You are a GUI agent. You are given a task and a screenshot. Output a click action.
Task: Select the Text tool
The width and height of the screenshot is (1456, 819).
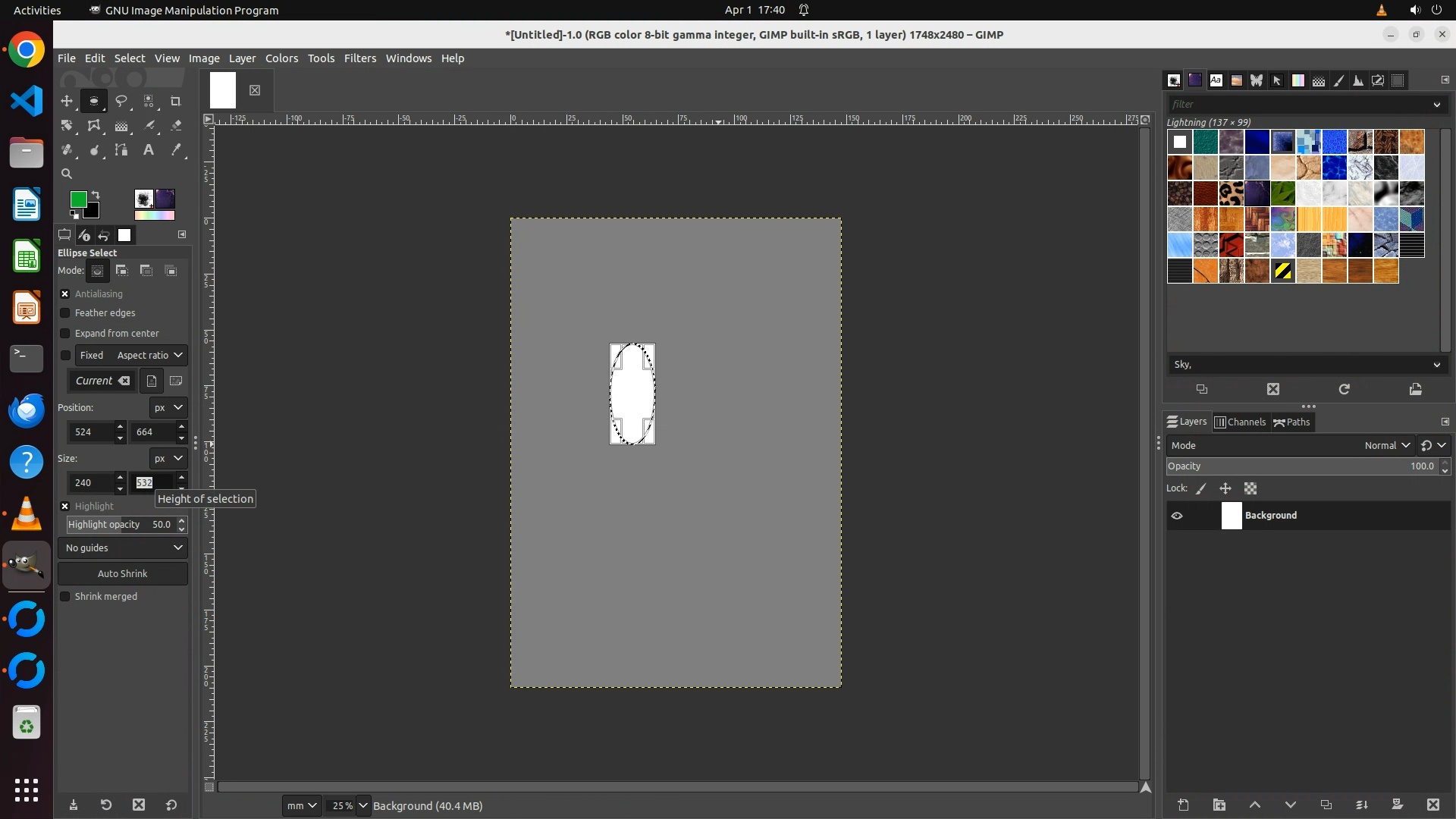[x=149, y=150]
